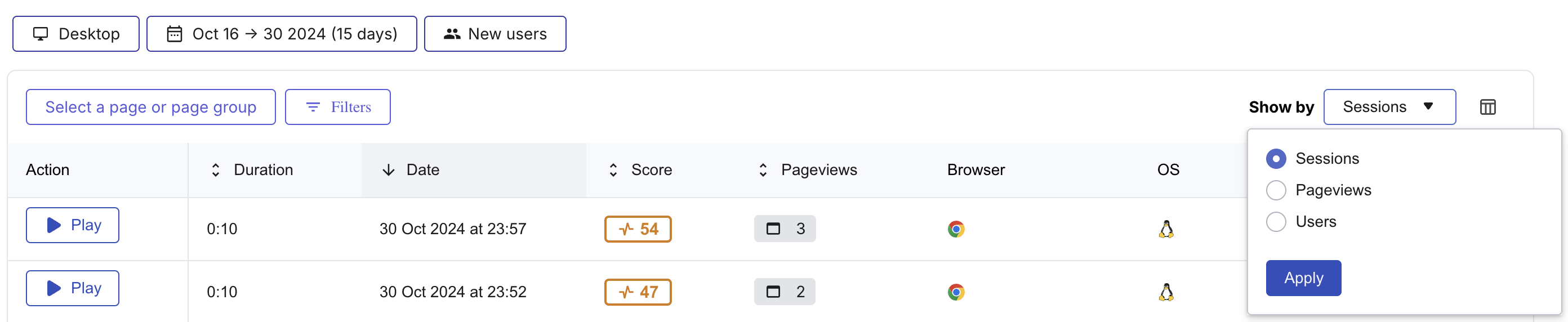Viewport: 1568px width, 322px height.
Task: Open the Desktop device filter
Action: click(x=76, y=34)
